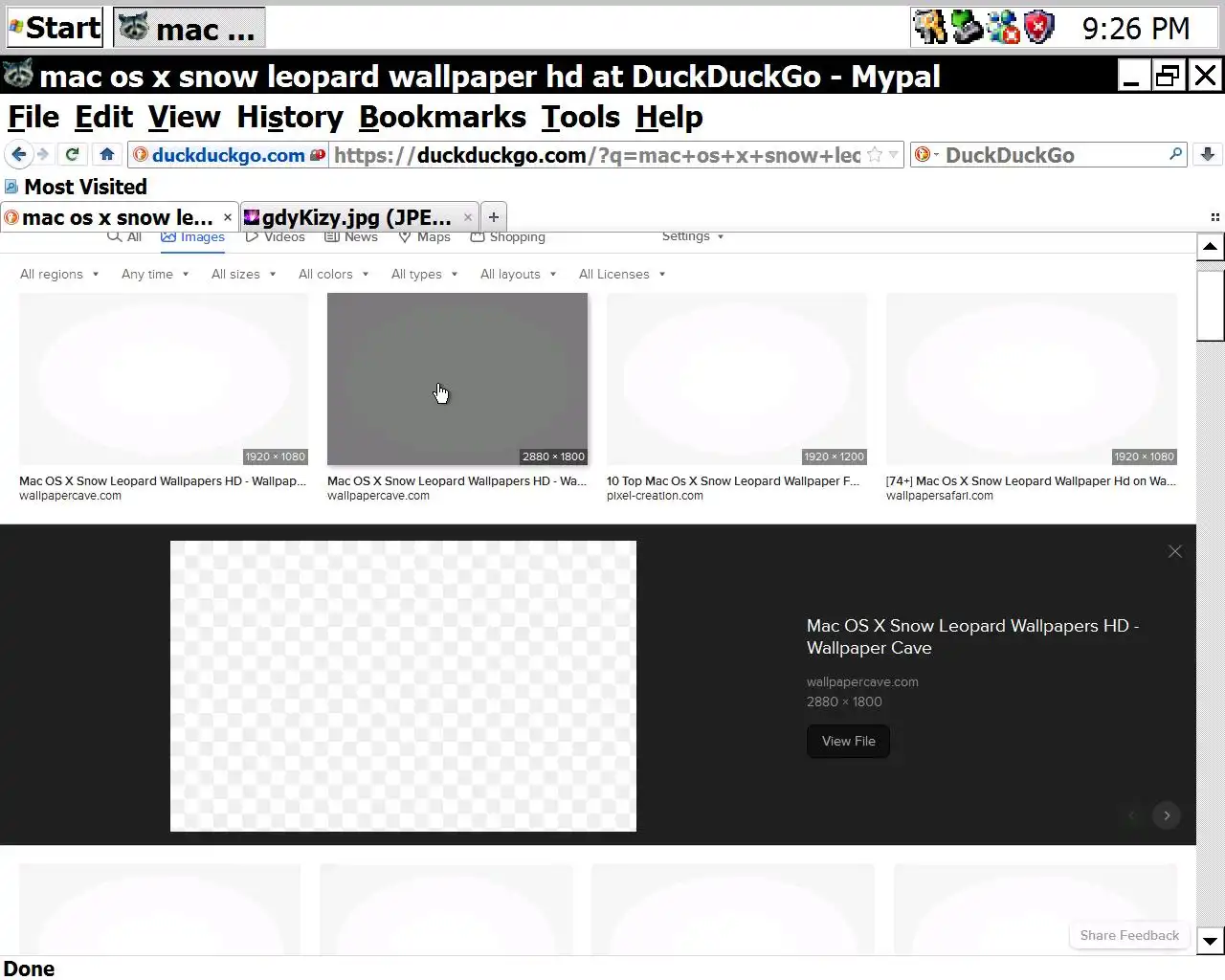Image resolution: width=1225 pixels, height=980 pixels.
Task: Switch to the Maps results tab
Action: [424, 237]
